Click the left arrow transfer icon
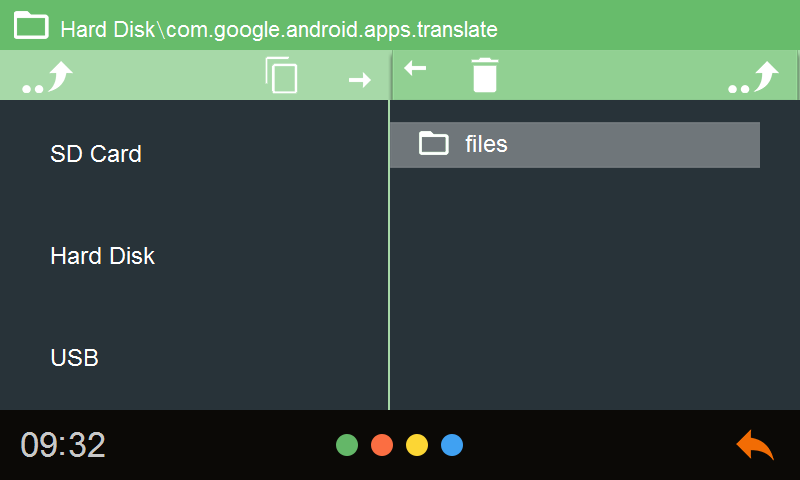Image resolution: width=800 pixels, height=480 pixels. 415,68
